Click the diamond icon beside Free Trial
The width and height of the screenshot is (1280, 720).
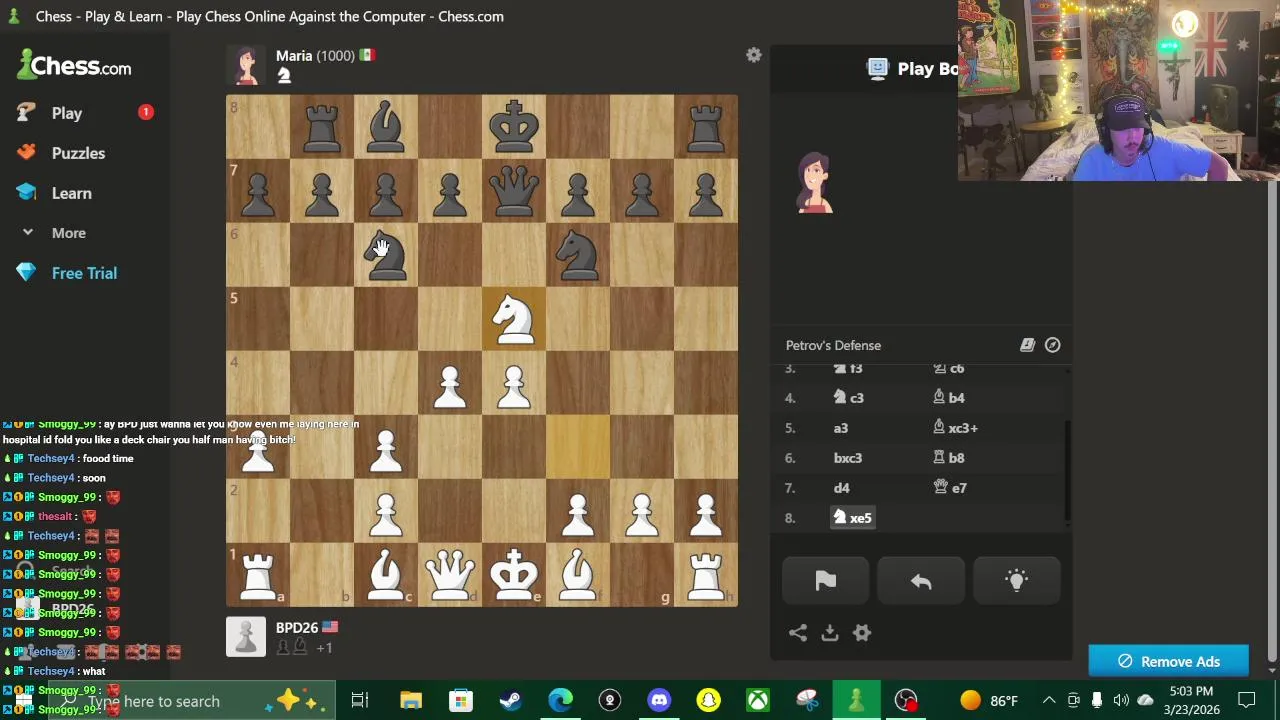click(x=27, y=273)
